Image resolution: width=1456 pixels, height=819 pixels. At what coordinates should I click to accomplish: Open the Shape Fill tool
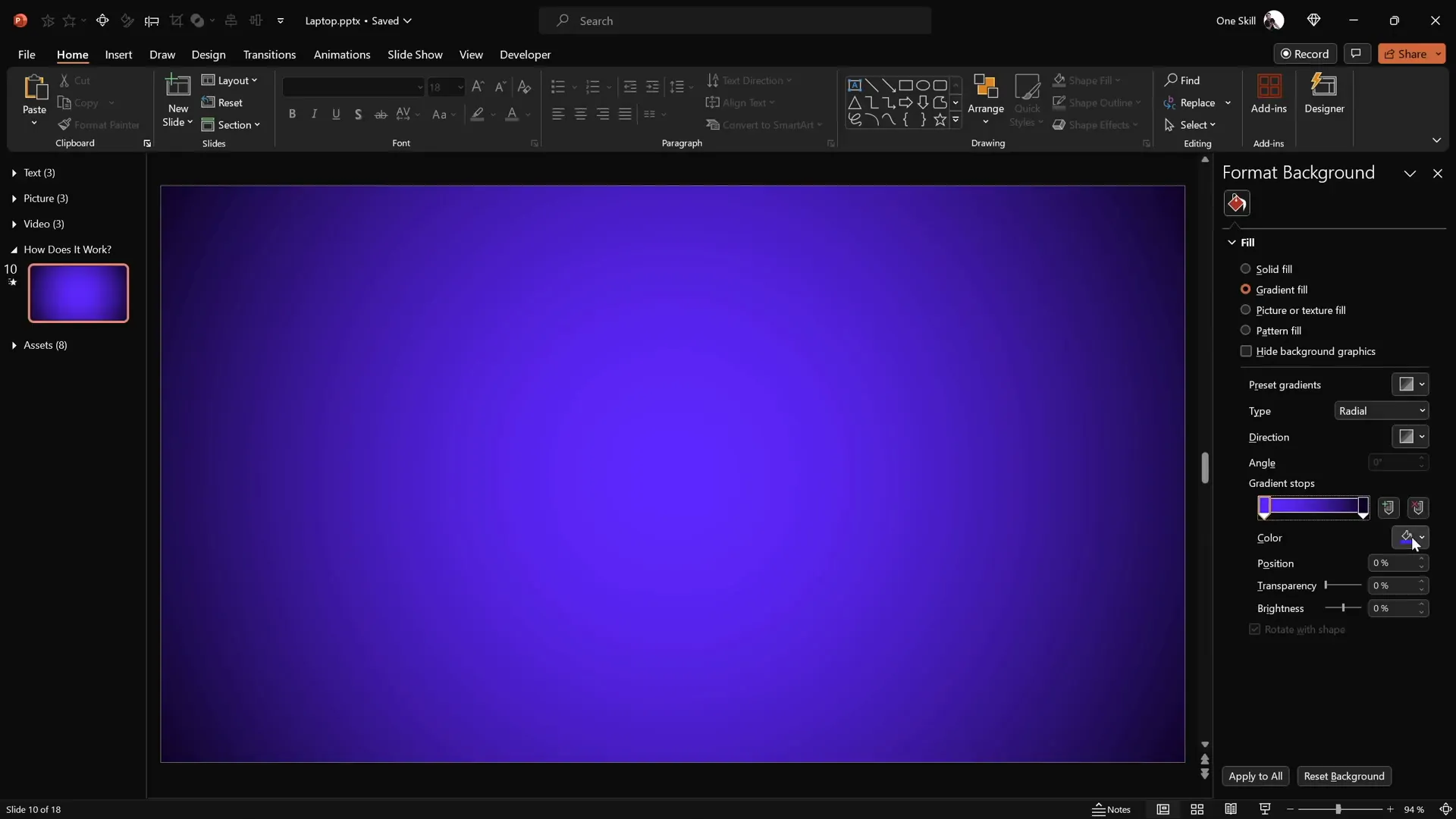coord(1087,80)
